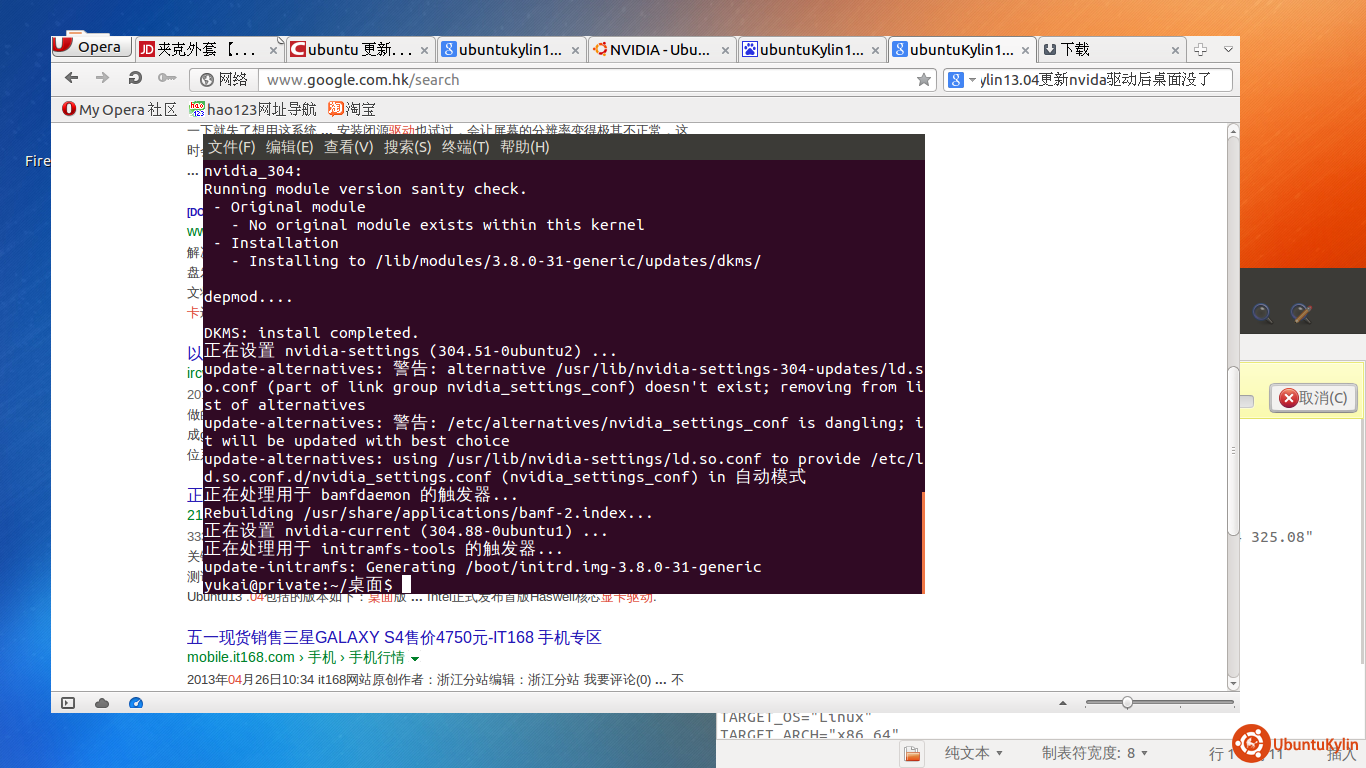Click the www.google.com.hk address bar field

580,80
